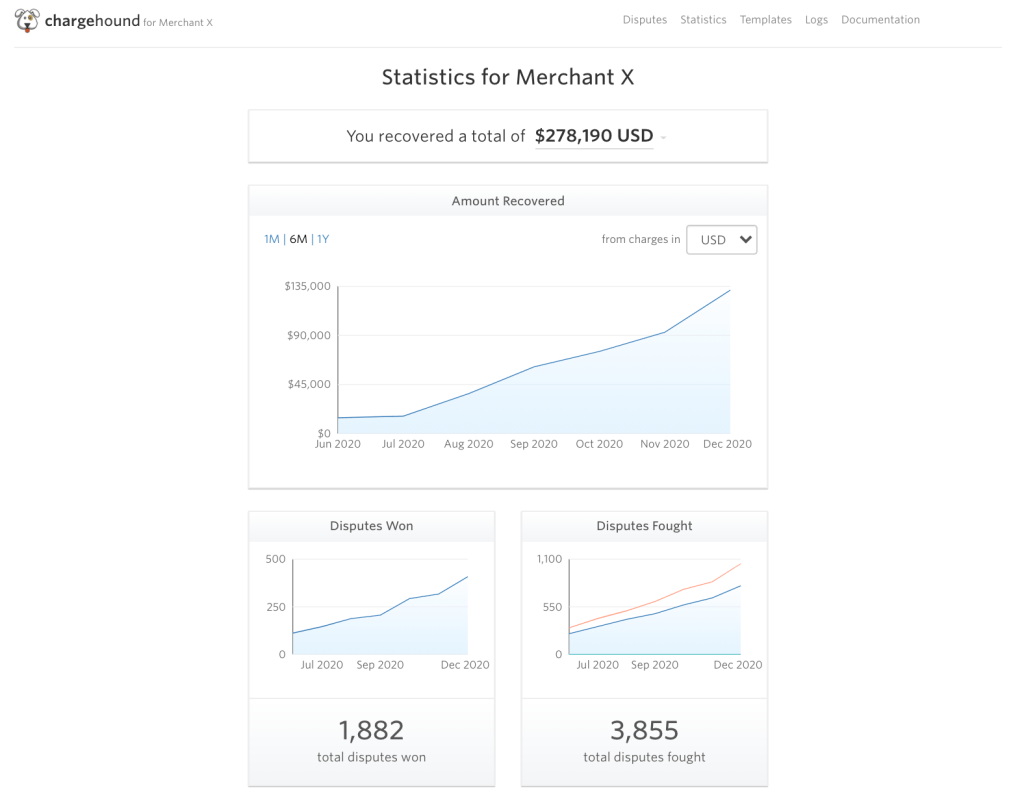The height and width of the screenshot is (803, 1024).
Task: Click the chargehound brand name text
Action: pyautogui.click(x=92, y=21)
